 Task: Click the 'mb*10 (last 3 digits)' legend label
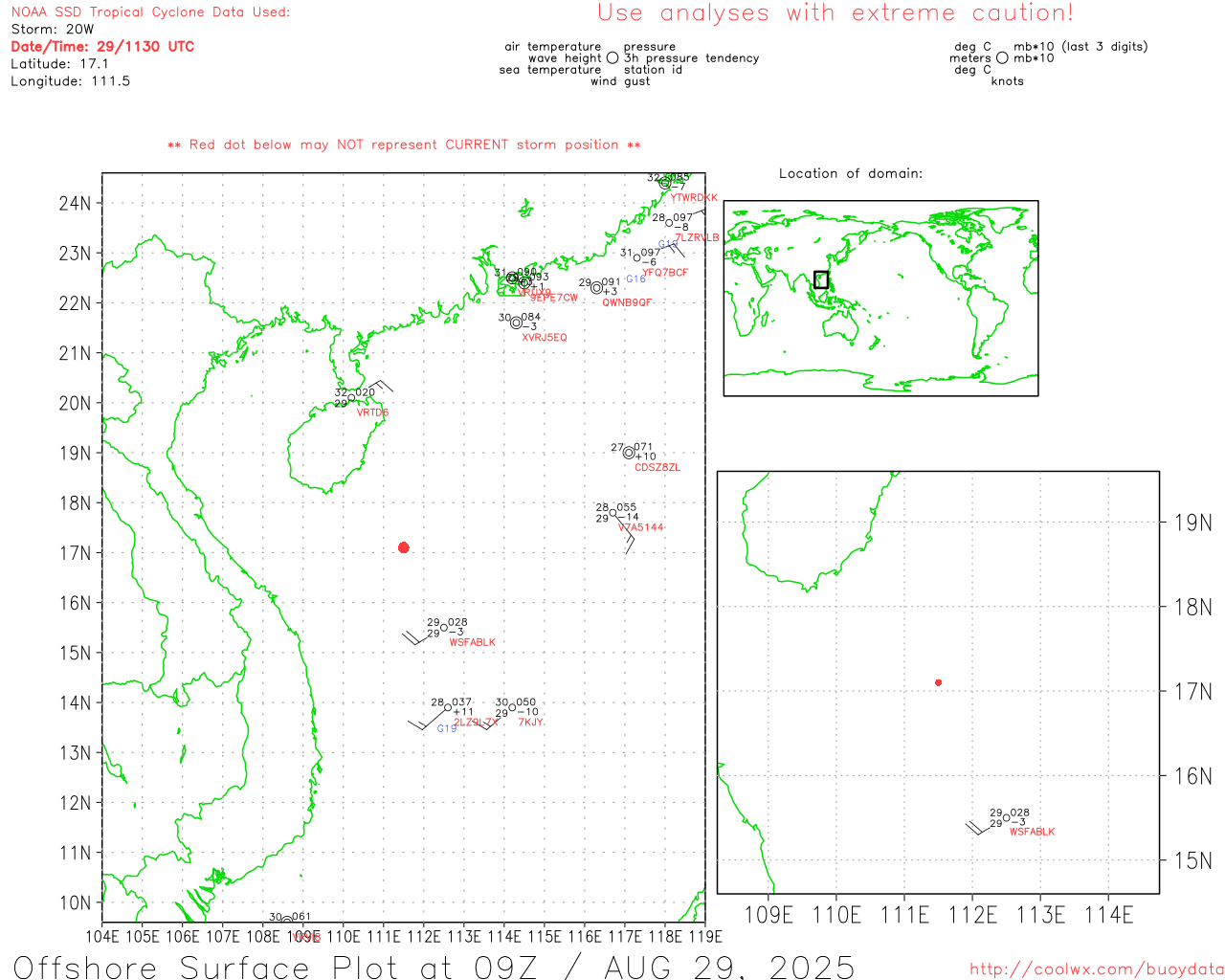[1080, 47]
